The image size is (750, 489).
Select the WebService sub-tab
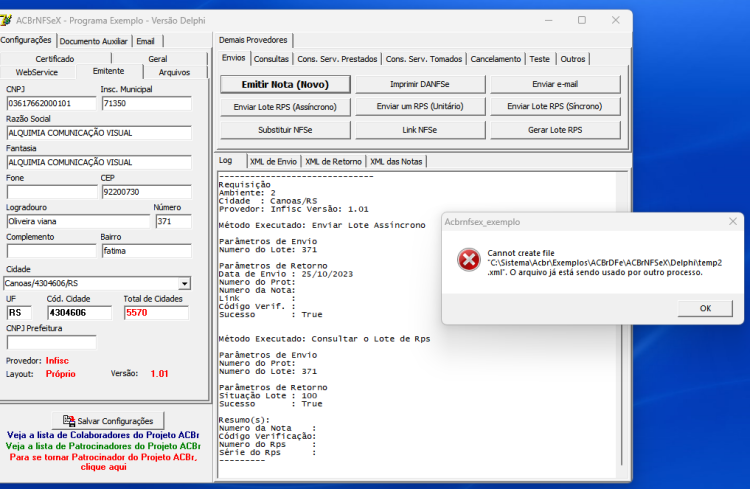[x=37, y=72]
